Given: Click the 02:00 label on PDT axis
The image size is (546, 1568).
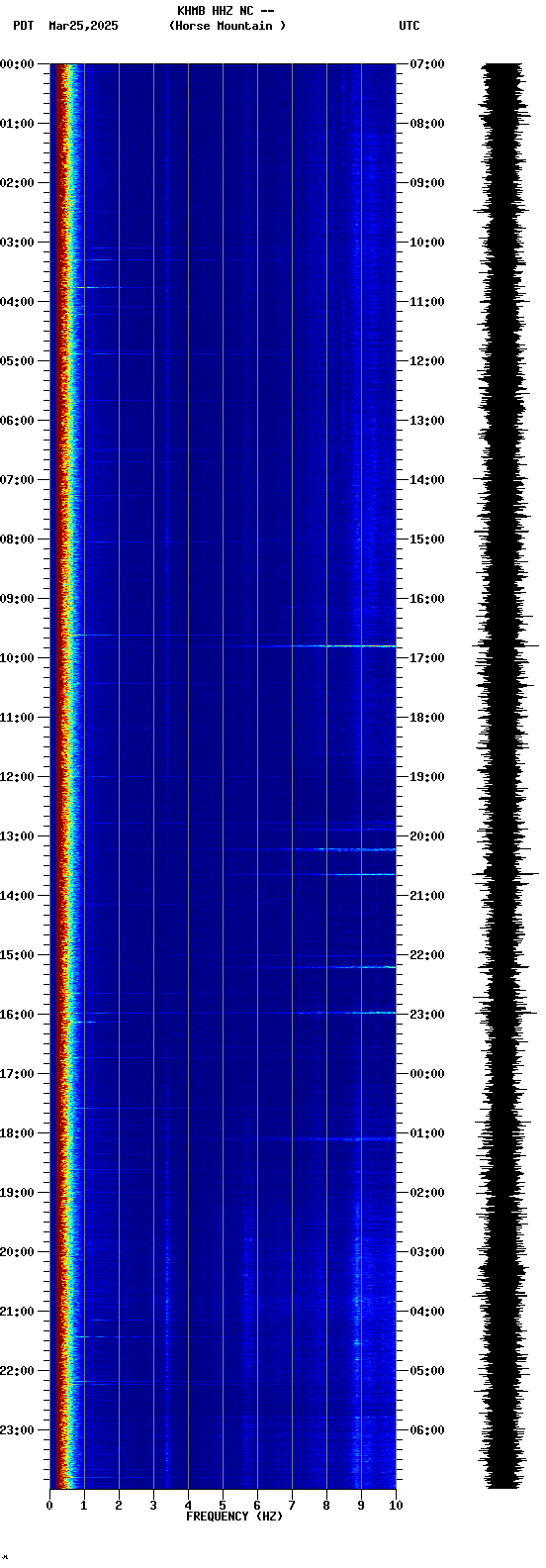Looking at the screenshot, I should pos(17,183).
